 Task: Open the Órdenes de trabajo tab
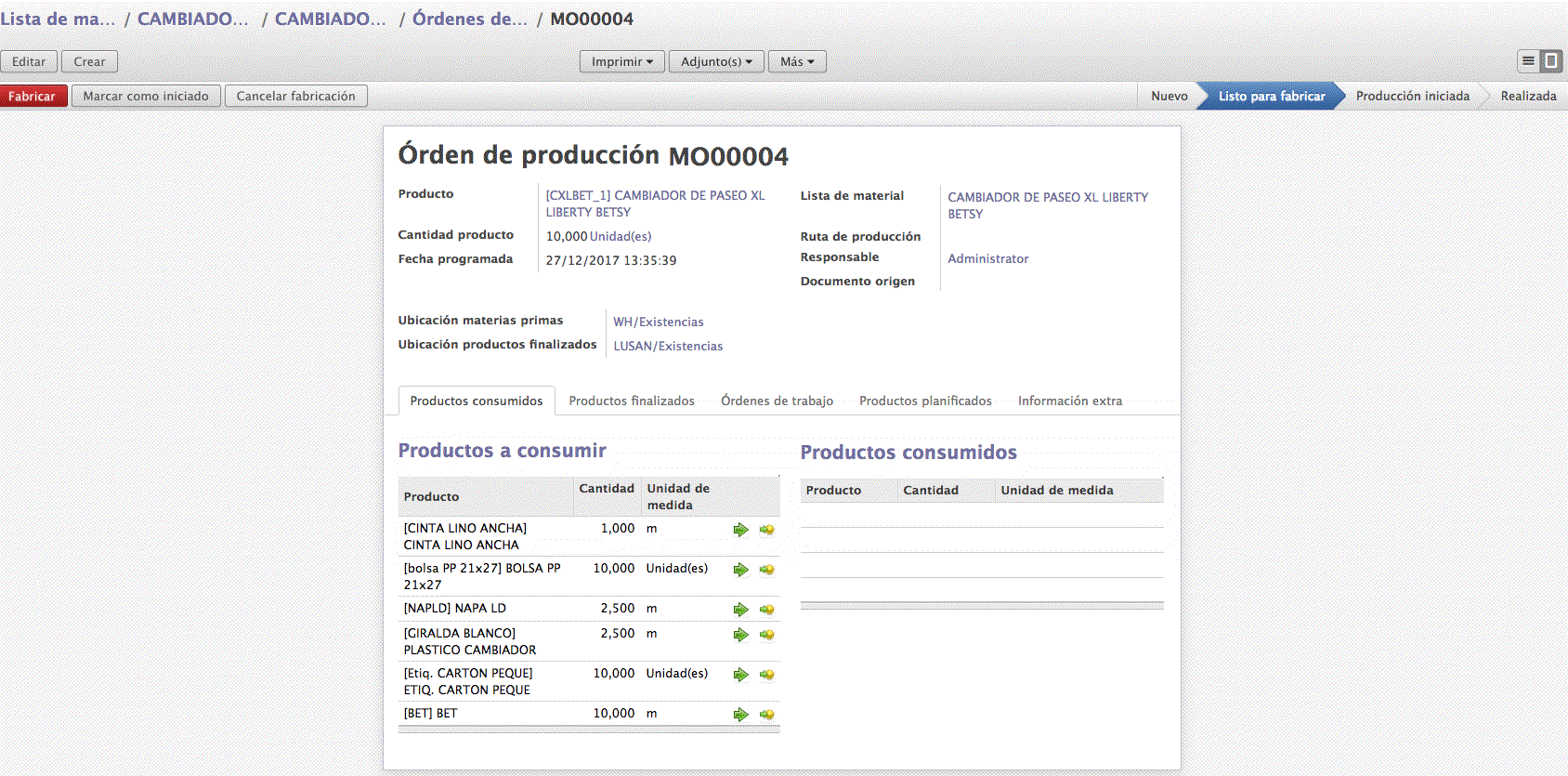coord(777,401)
